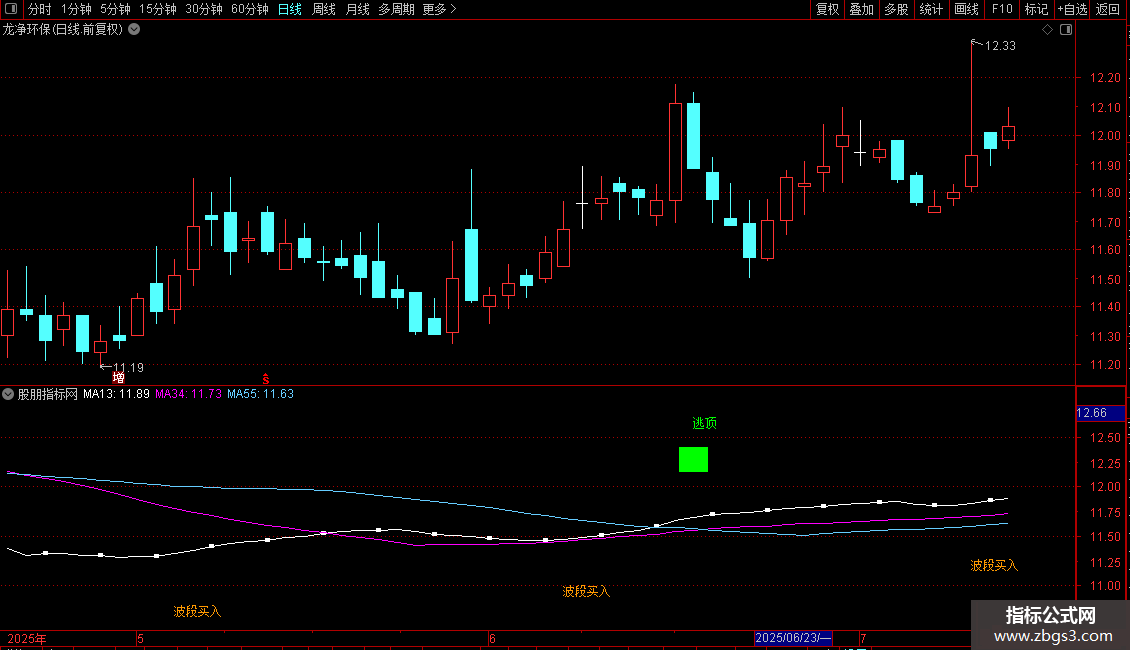The height and width of the screenshot is (650, 1130).
Task: Switch to 分时 intraday view
Action: [40, 9]
